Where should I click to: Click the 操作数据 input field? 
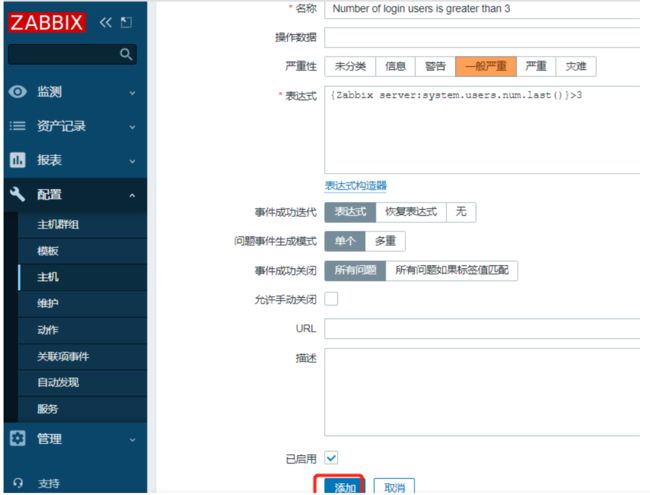(x=483, y=38)
